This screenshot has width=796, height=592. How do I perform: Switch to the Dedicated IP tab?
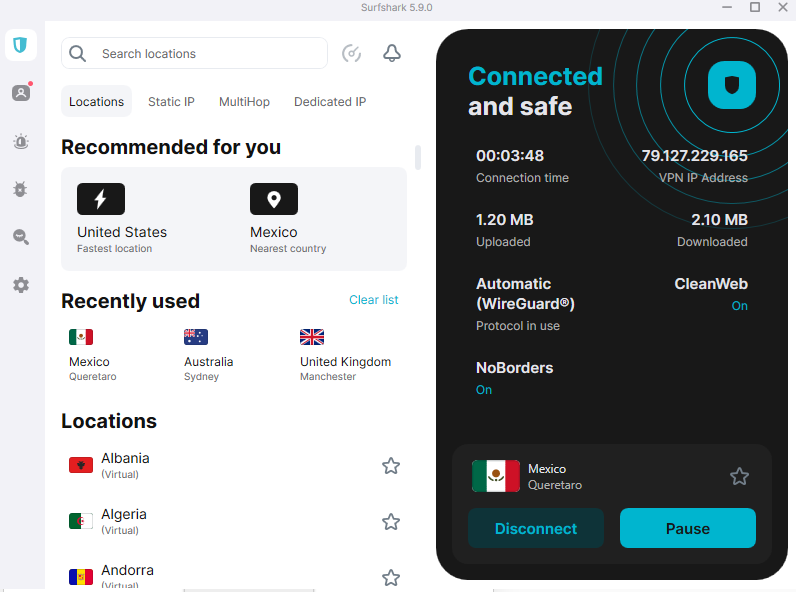(330, 102)
